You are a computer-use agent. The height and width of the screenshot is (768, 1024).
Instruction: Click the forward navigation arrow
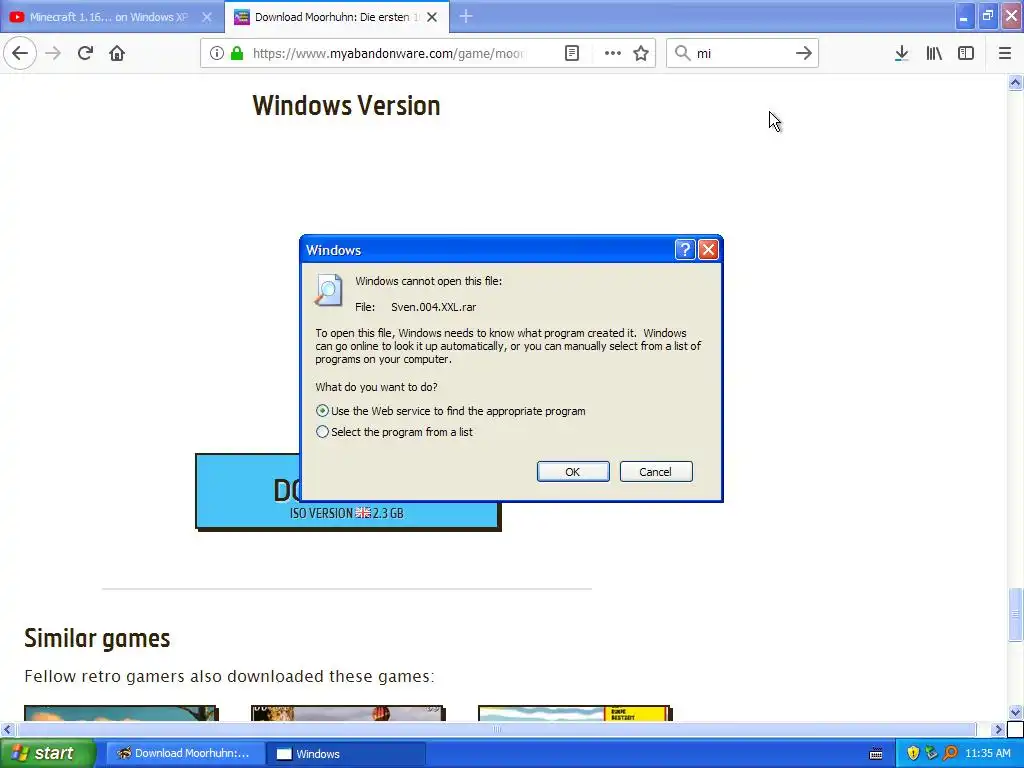53,53
